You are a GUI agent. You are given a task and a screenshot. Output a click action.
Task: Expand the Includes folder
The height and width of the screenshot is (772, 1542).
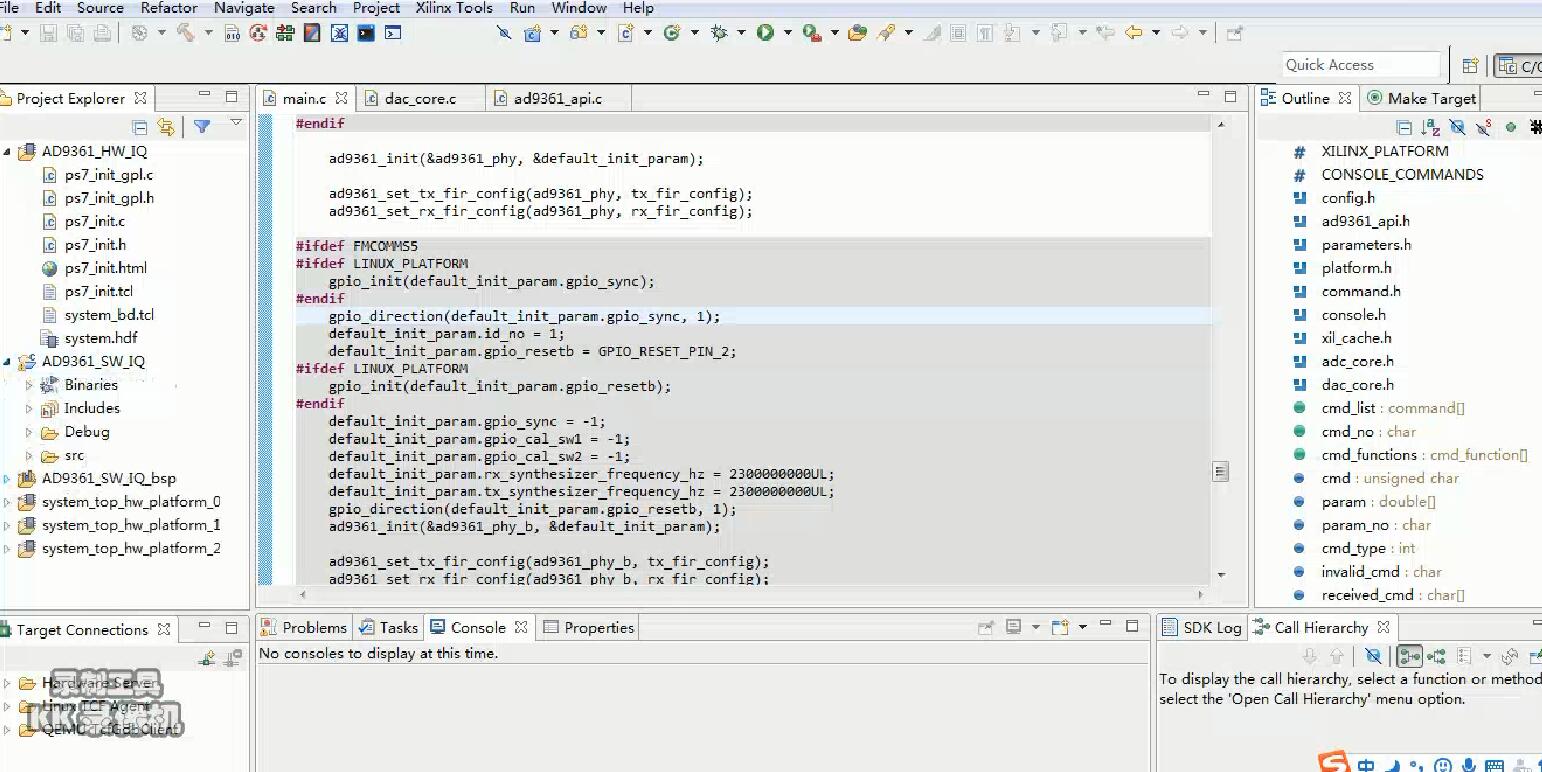click(29, 408)
